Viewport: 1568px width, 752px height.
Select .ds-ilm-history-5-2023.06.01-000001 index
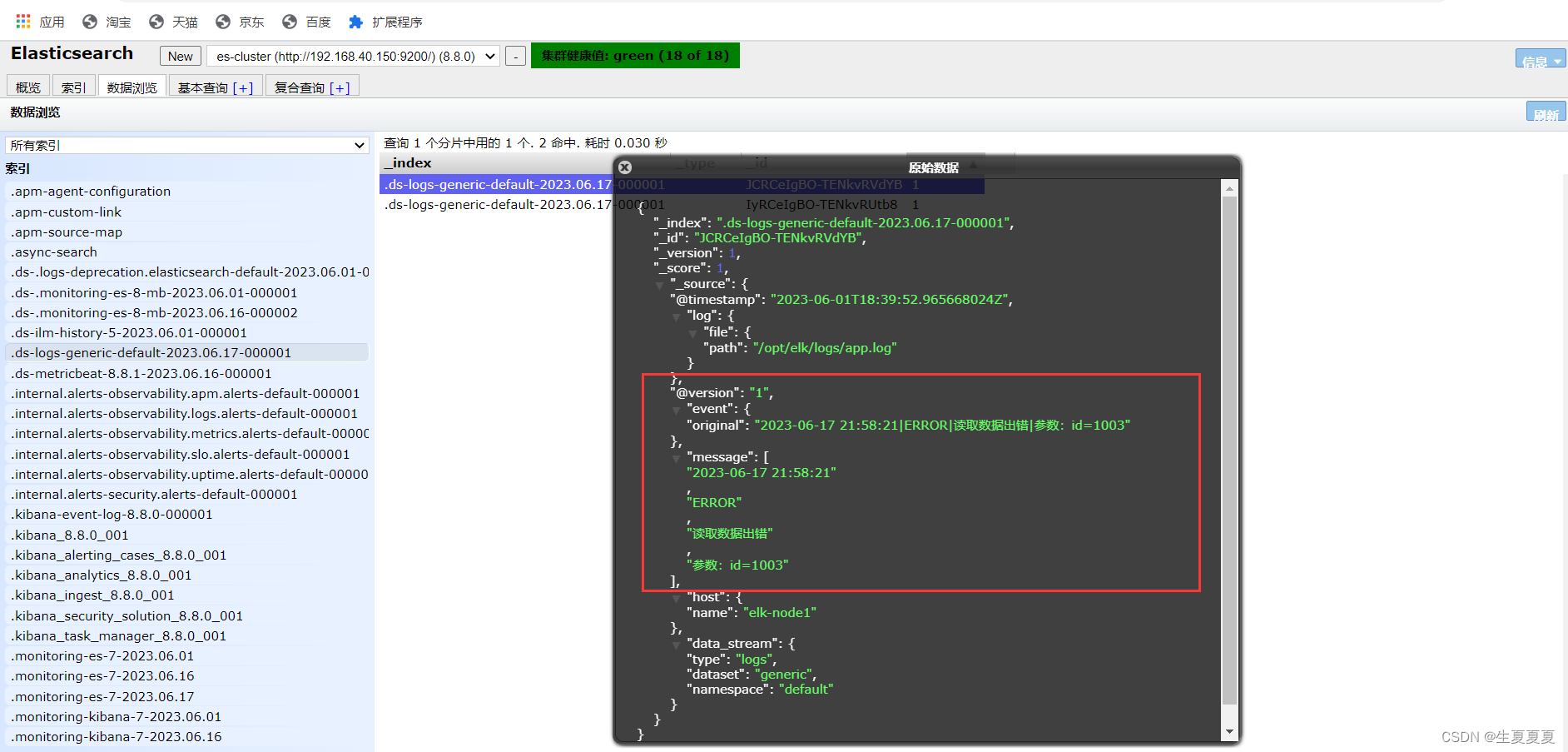pos(186,332)
